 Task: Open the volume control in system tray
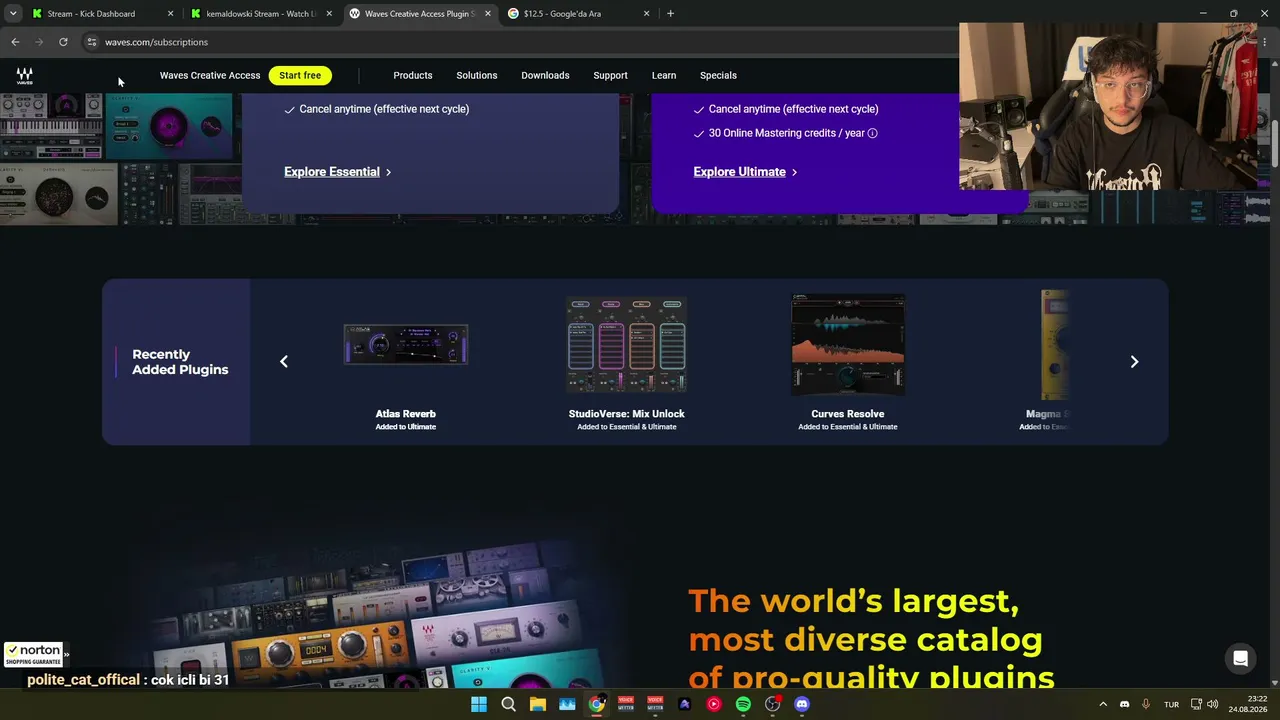(x=1212, y=704)
